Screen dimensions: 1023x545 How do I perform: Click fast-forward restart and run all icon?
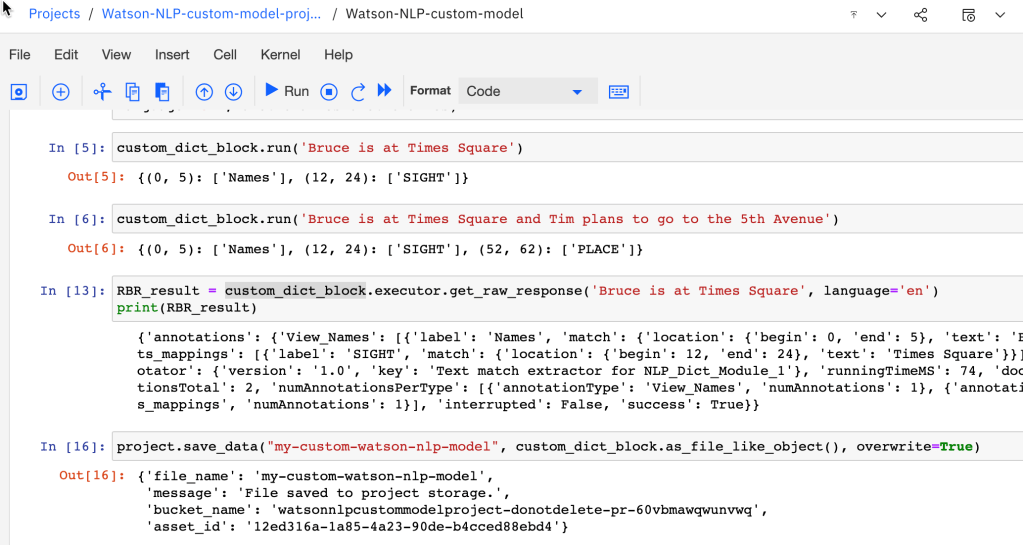tap(384, 91)
